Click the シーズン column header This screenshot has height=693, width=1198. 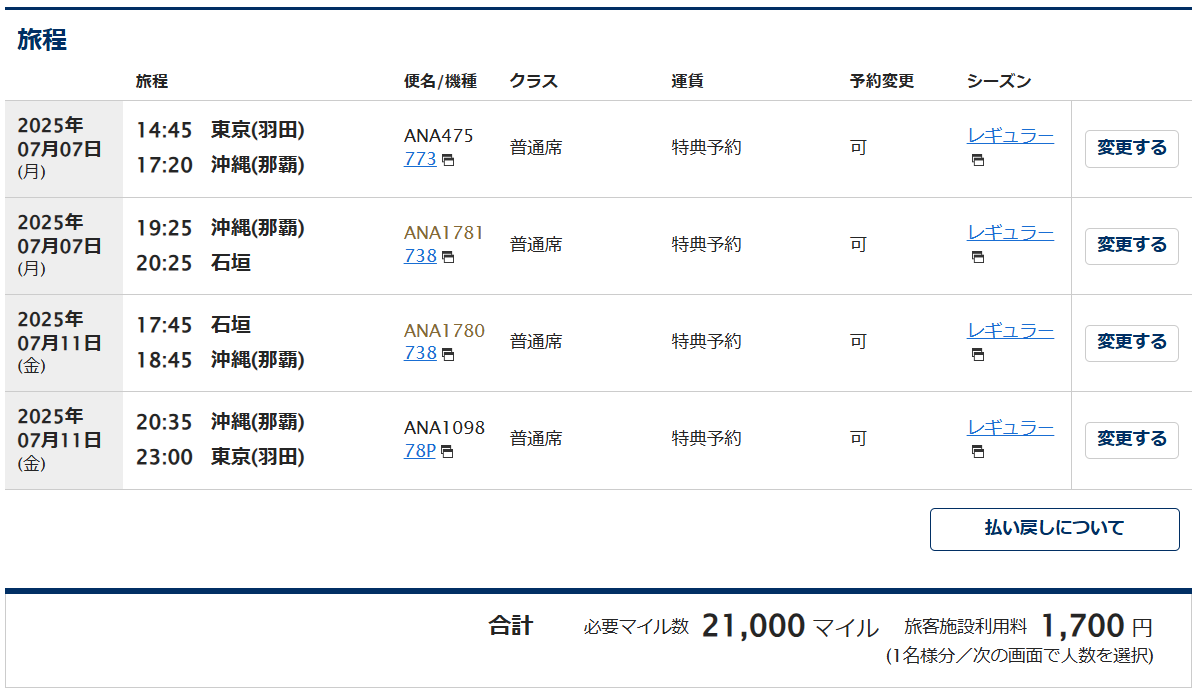pyautogui.click(x=999, y=81)
